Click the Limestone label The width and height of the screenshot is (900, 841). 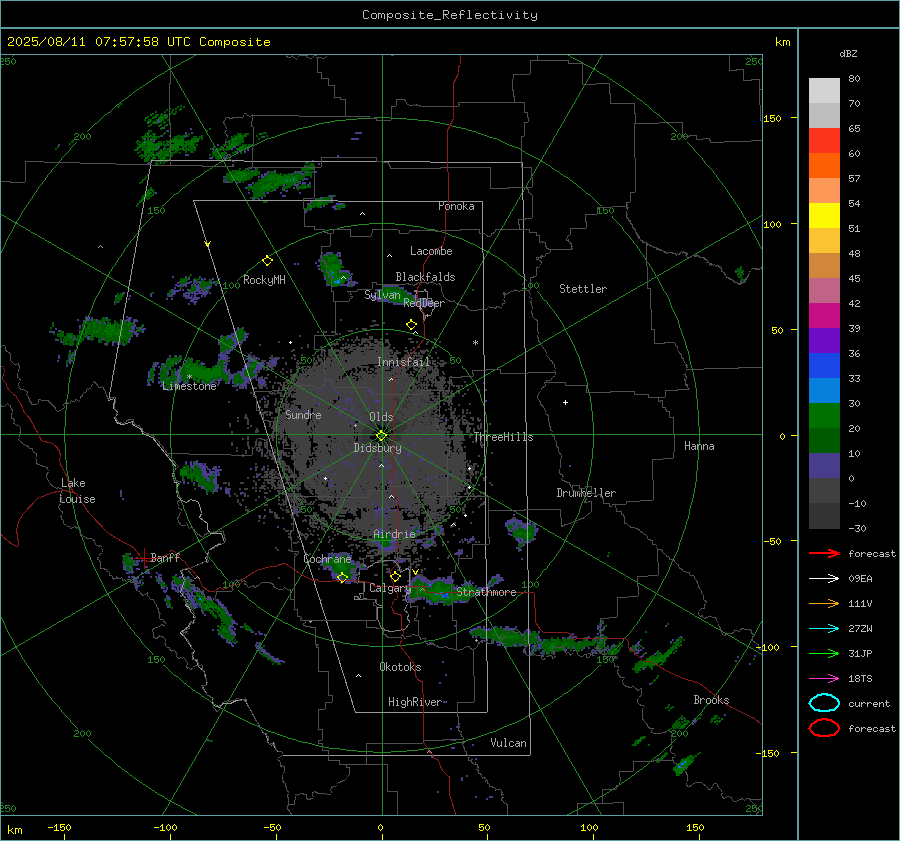189,386
